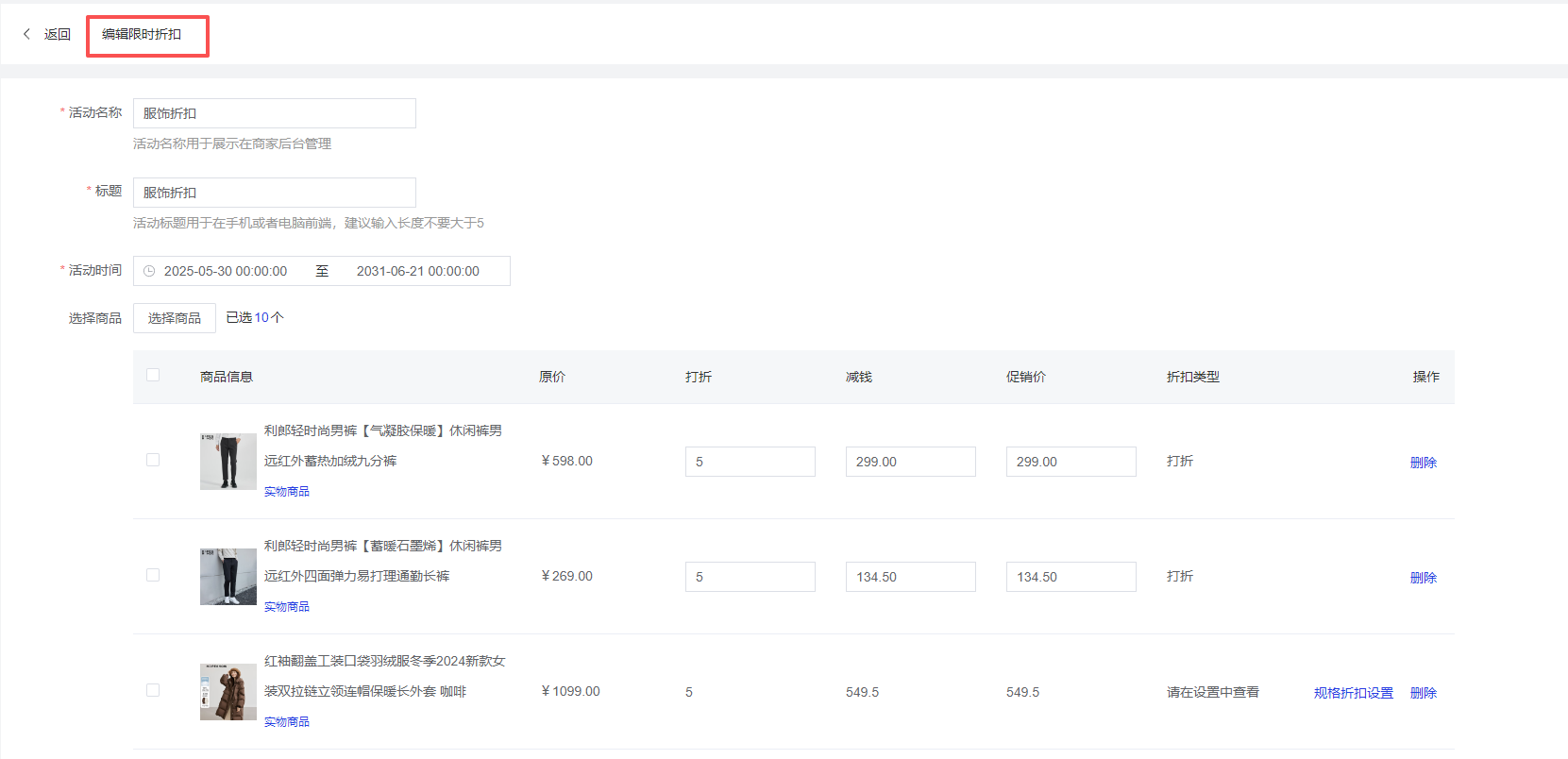The width and height of the screenshot is (1568, 759).
Task: Click the 活动名称 input field
Action: coord(274,113)
